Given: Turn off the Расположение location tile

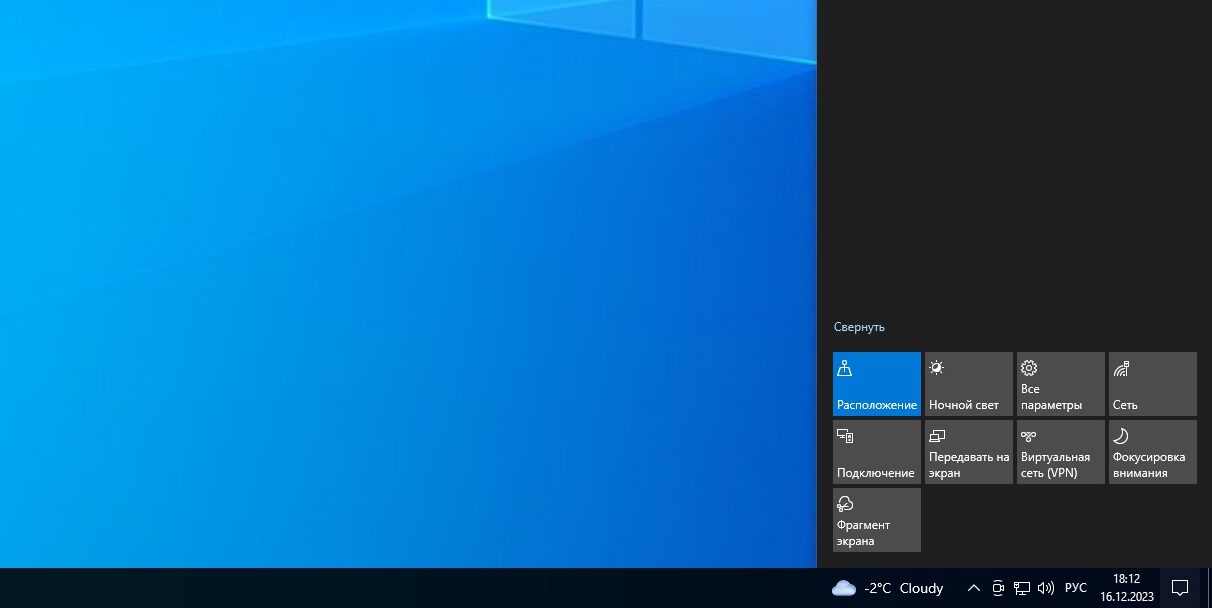Looking at the screenshot, I should pos(876,384).
